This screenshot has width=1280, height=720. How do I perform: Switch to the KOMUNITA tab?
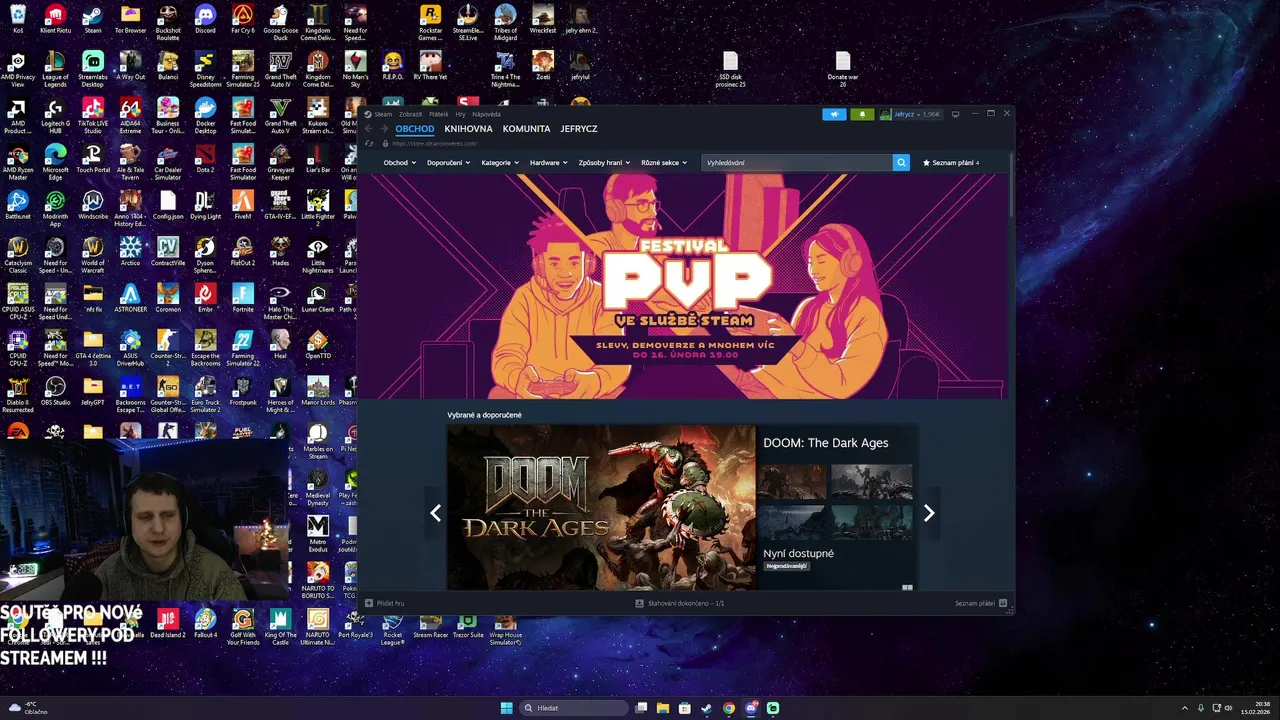[x=526, y=129]
